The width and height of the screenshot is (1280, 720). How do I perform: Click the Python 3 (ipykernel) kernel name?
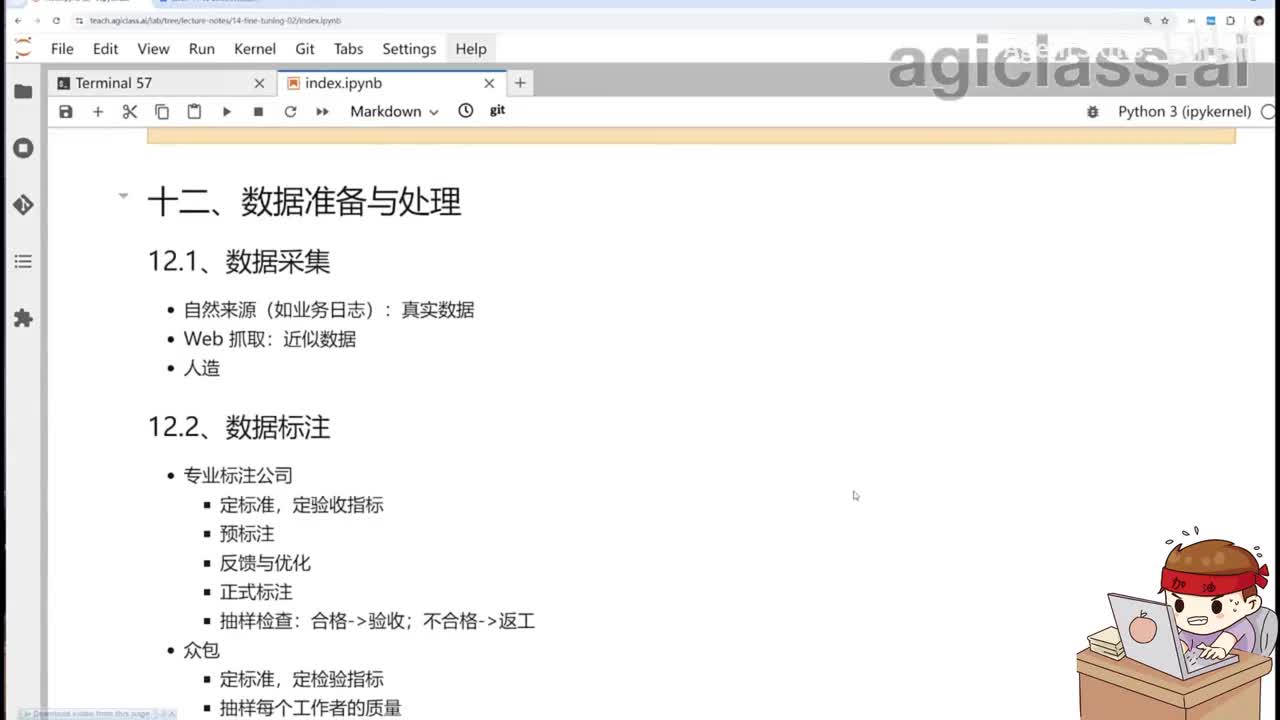coord(1184,112)
